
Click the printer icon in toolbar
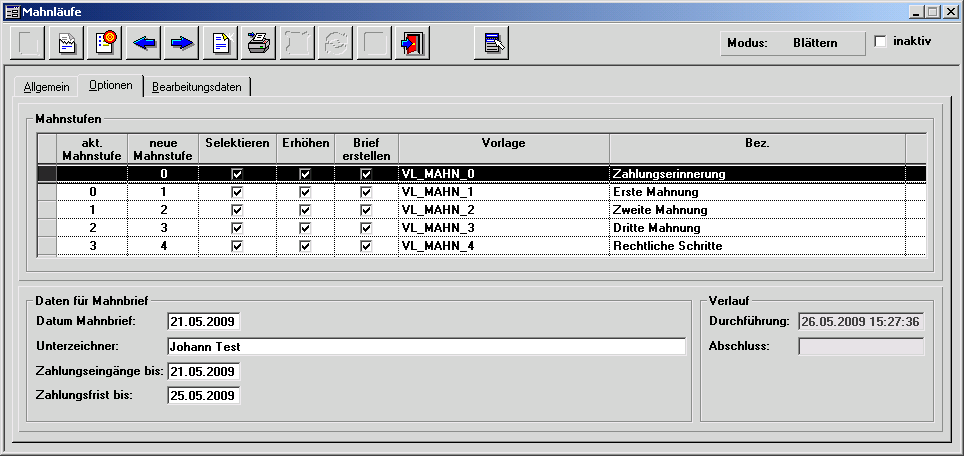pyautogui.click(x=259, y=44)
